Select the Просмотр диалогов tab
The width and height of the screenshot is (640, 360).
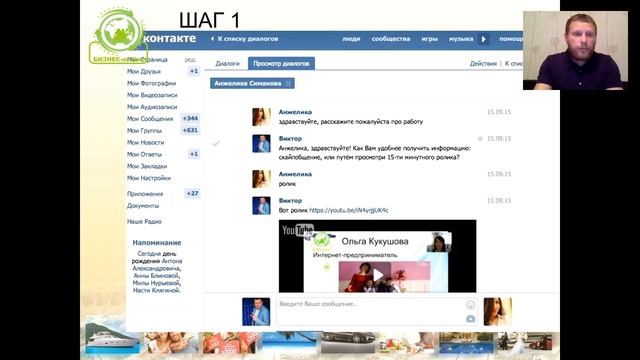[281, 64]
